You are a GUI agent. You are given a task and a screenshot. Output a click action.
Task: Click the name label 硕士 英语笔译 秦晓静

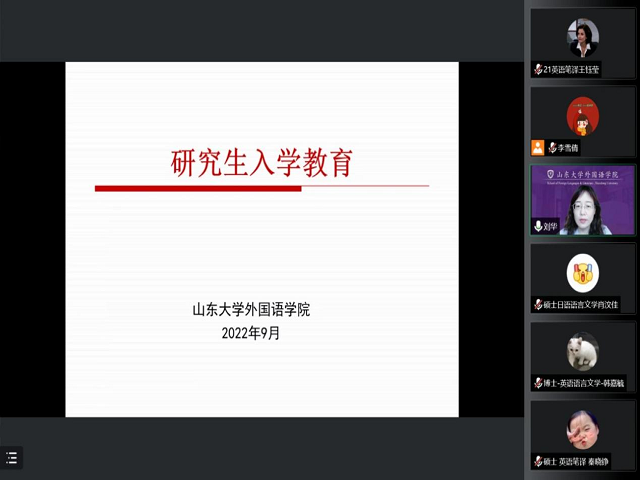tap(576, 462)
